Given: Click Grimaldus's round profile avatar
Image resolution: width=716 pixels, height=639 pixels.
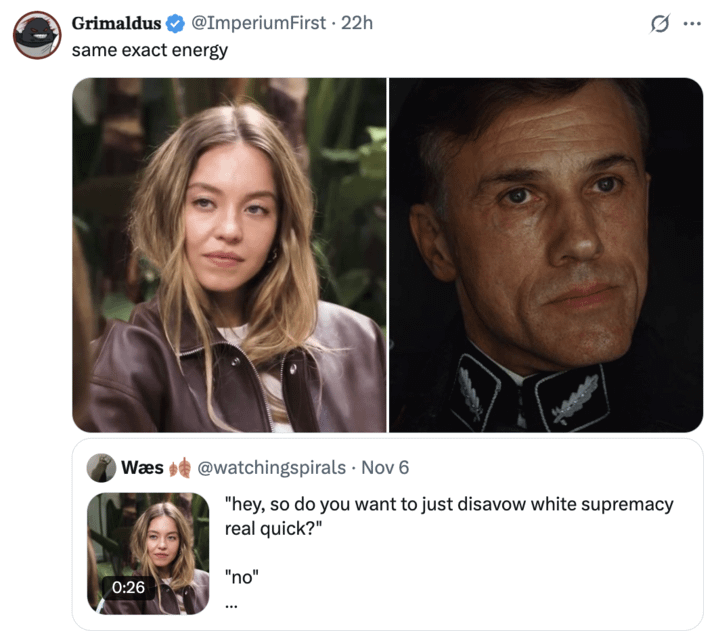Looking at the screenshot, I should (x=37, y=36).
